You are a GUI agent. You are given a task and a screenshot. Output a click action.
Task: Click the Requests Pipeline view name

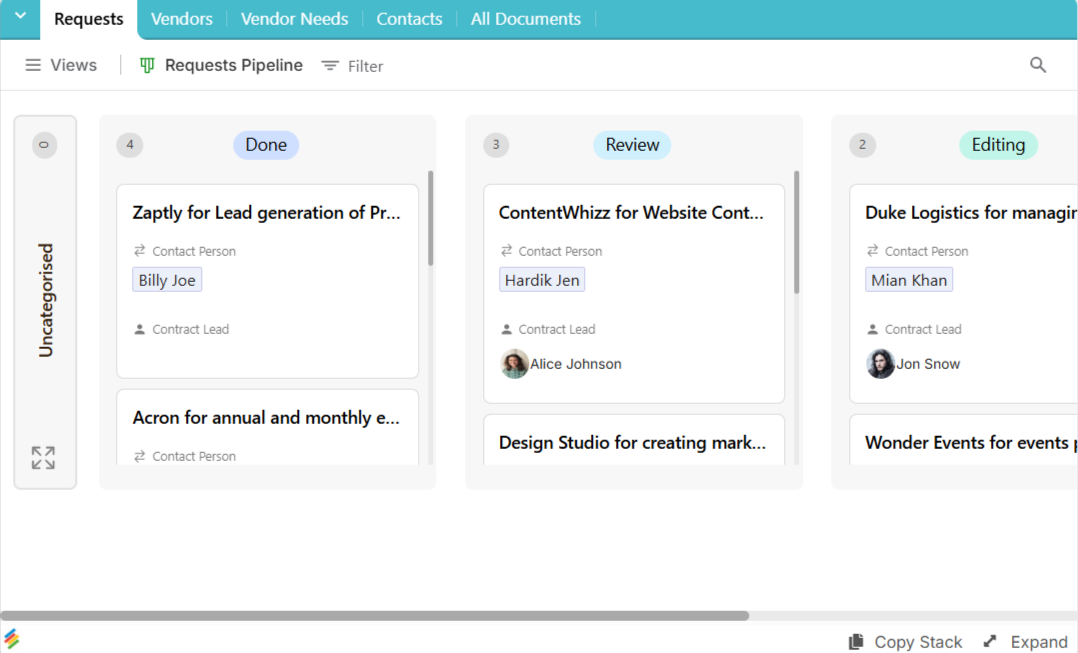(234, 65)
